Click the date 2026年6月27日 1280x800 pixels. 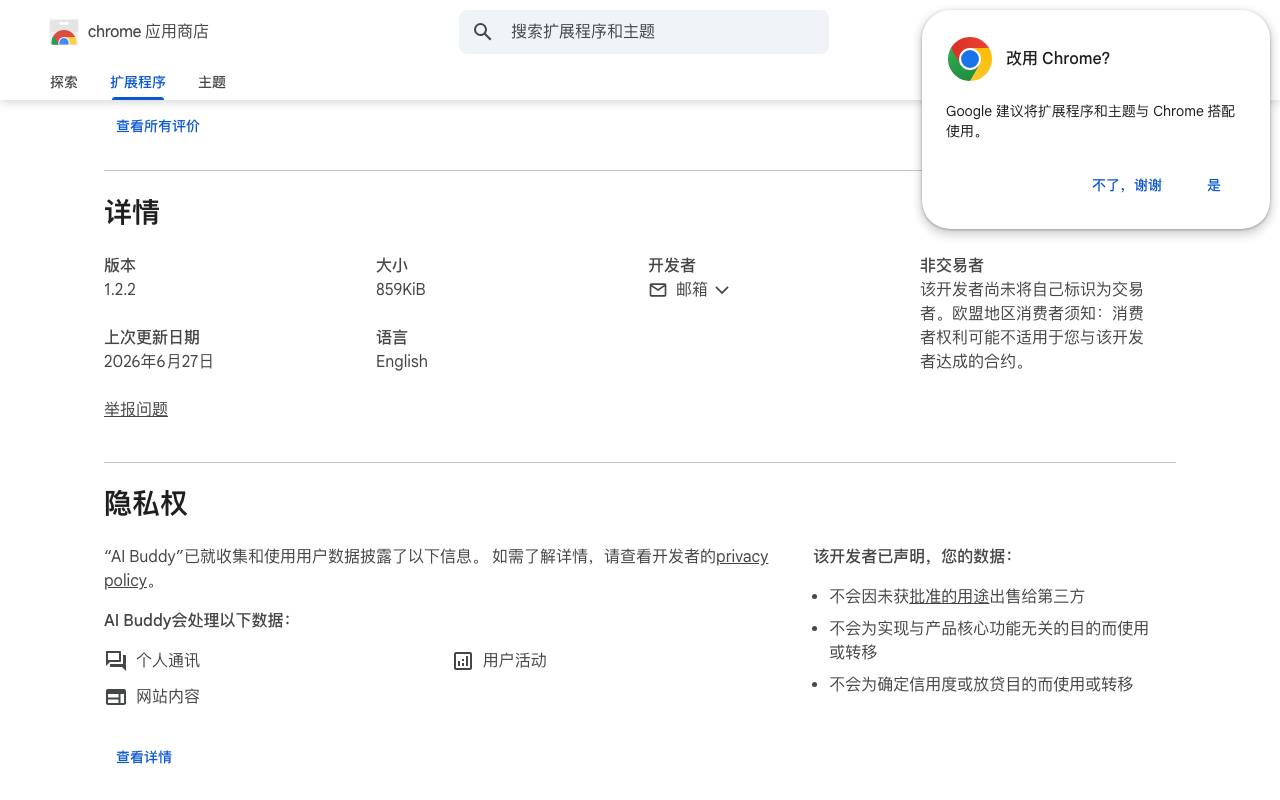(159, 362)
